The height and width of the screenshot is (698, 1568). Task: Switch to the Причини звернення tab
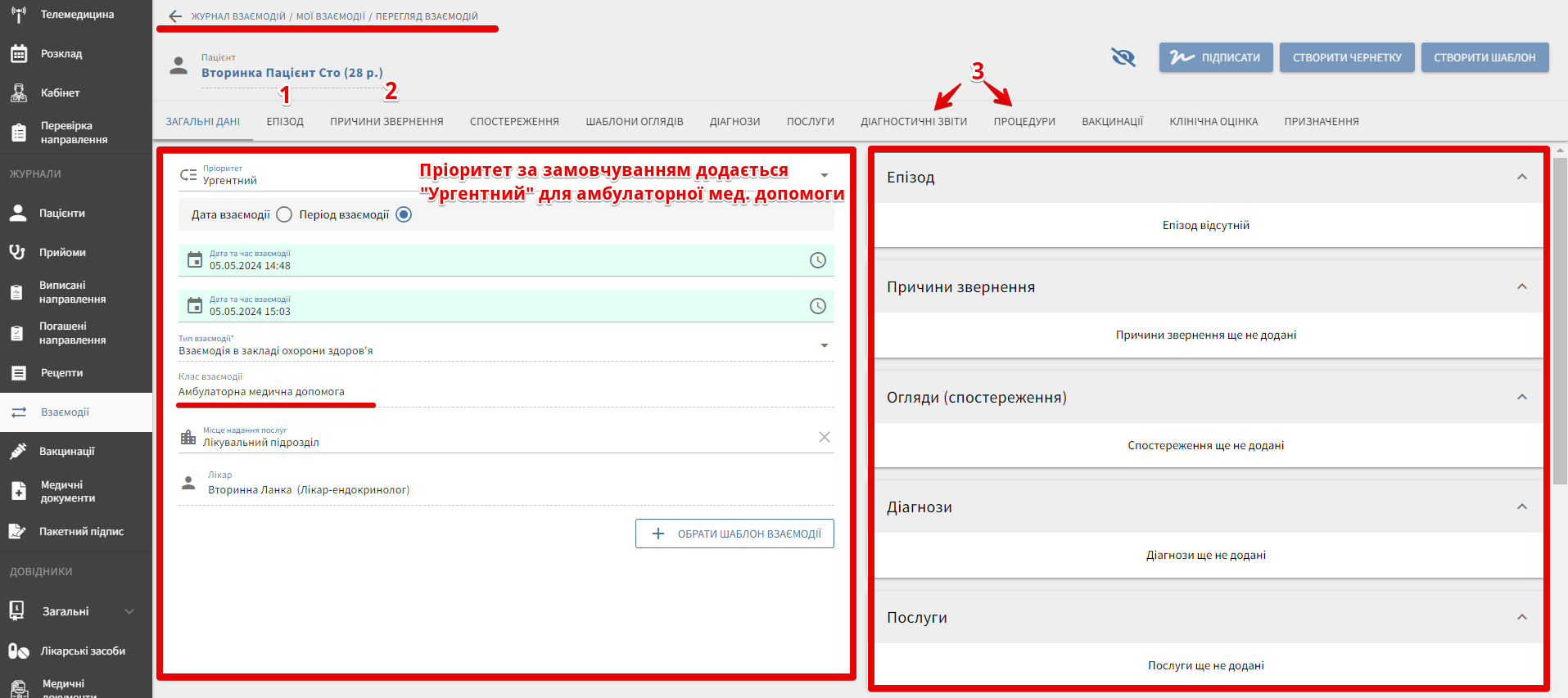tap(386, 122)
